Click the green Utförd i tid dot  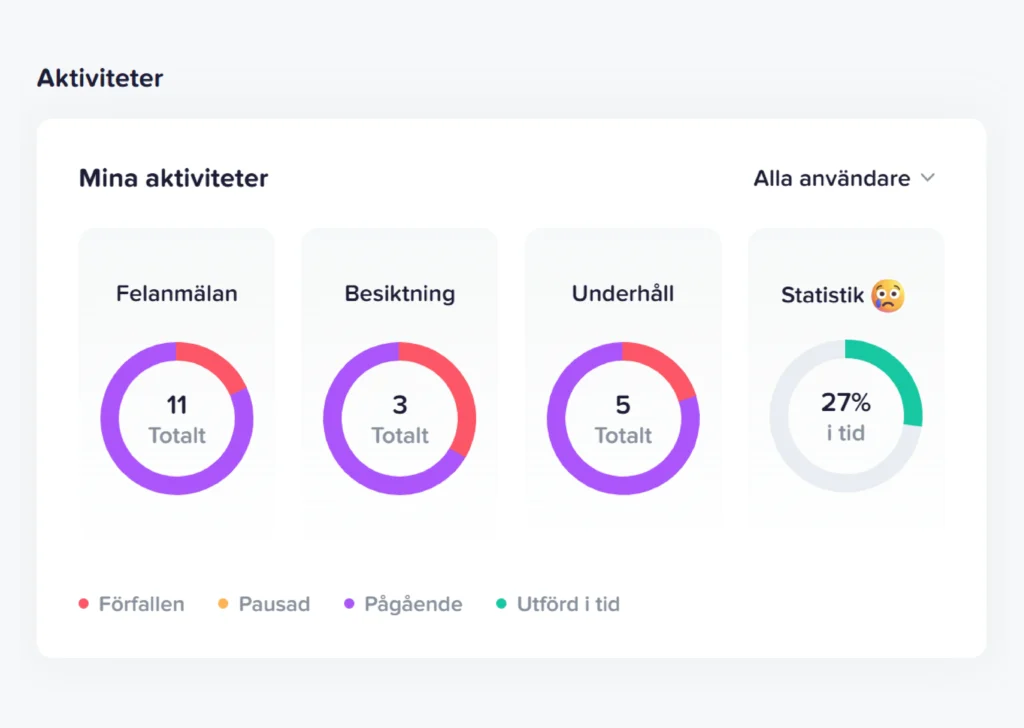point(502,604)
